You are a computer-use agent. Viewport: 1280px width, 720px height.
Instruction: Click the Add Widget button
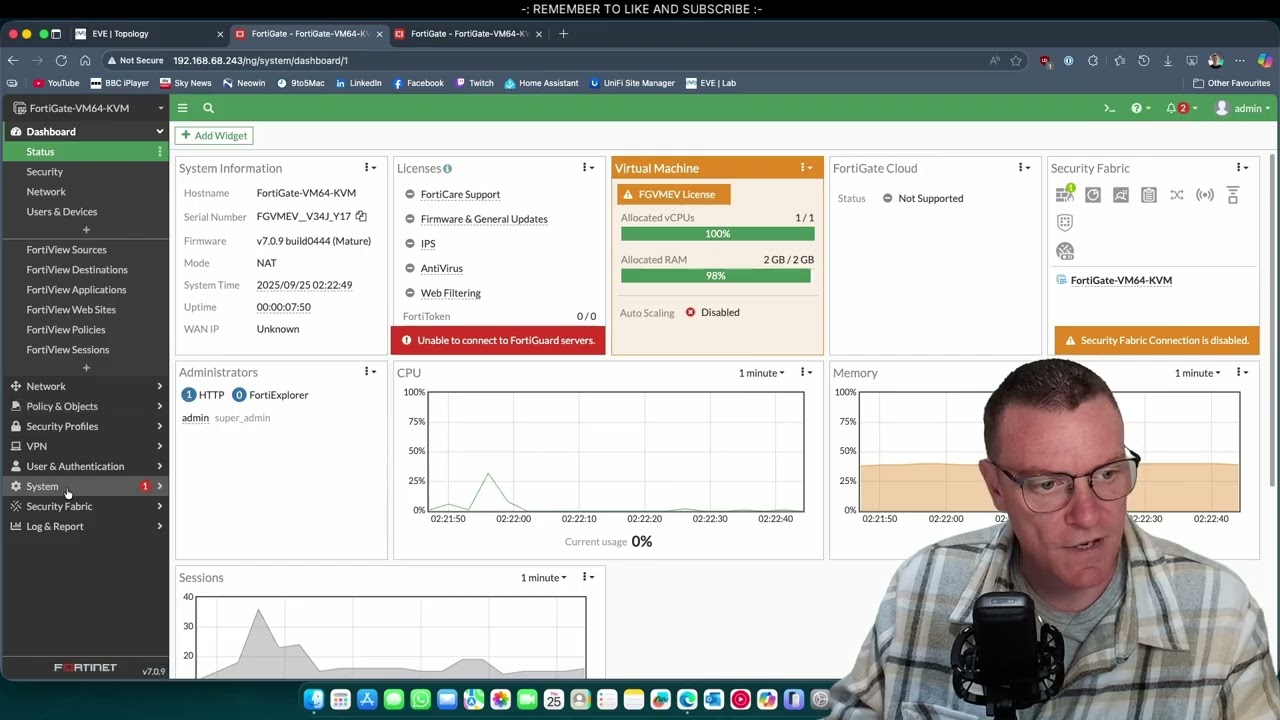(214, 135)
